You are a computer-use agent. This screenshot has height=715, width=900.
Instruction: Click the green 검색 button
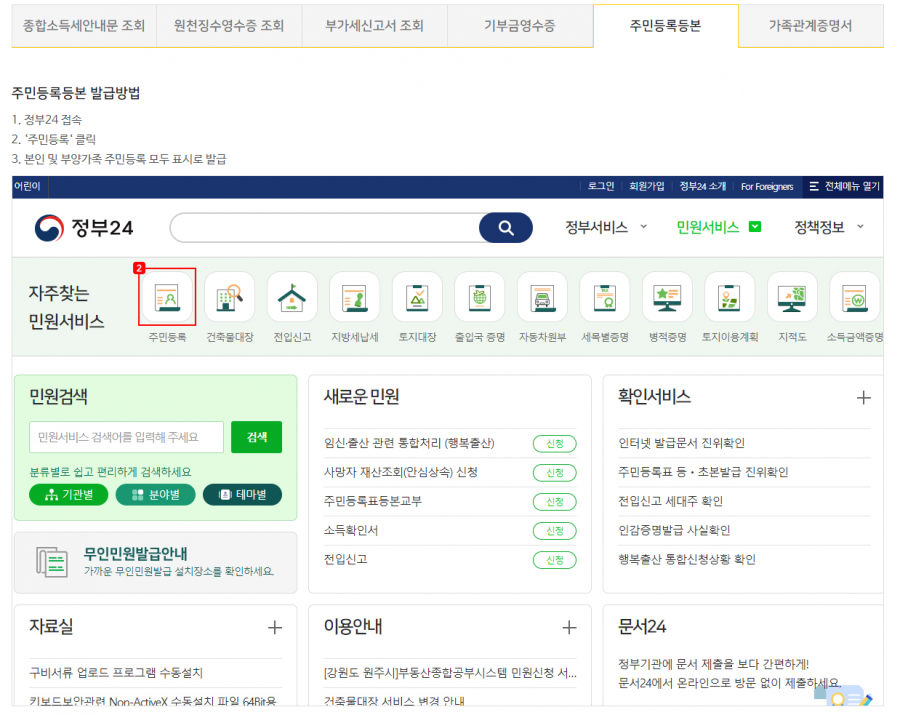[x=257, y=437]
